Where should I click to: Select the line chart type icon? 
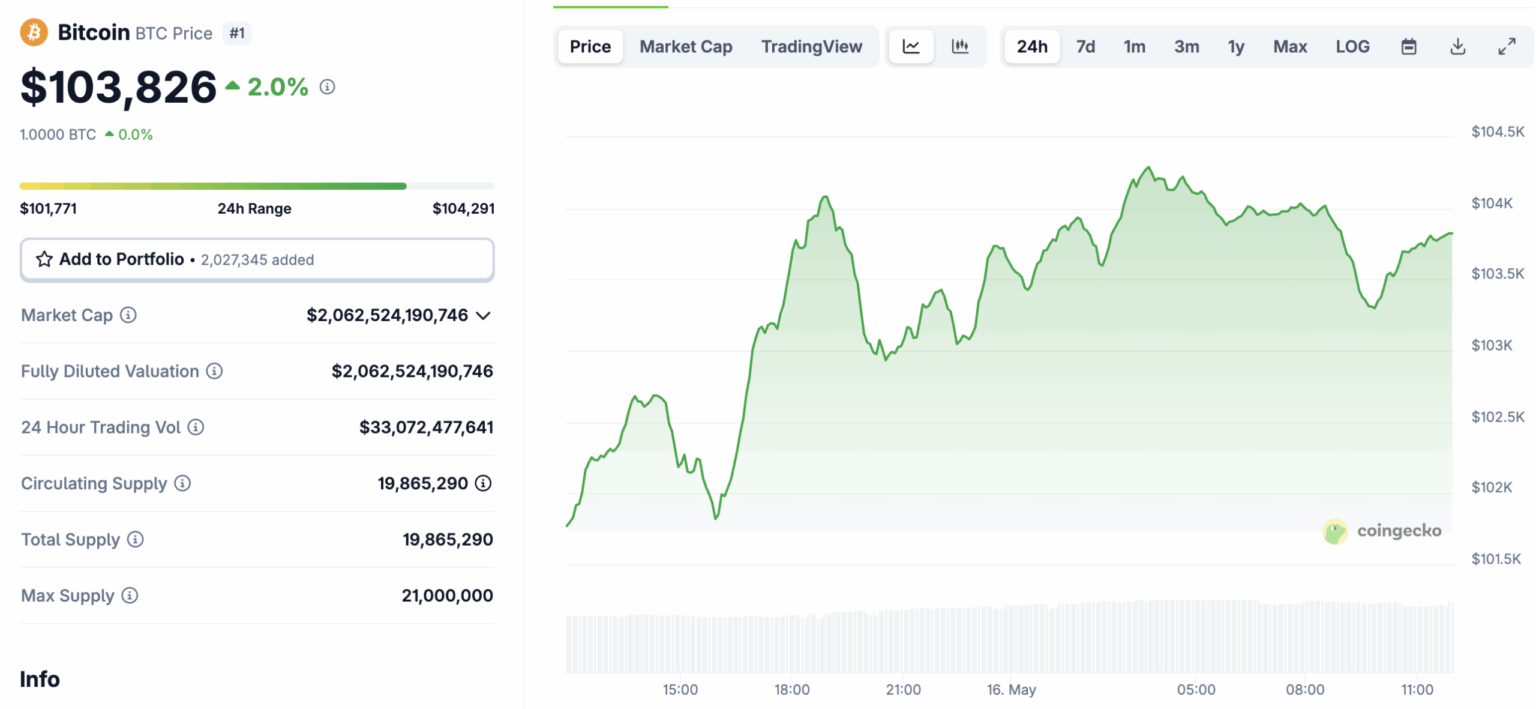911,46
